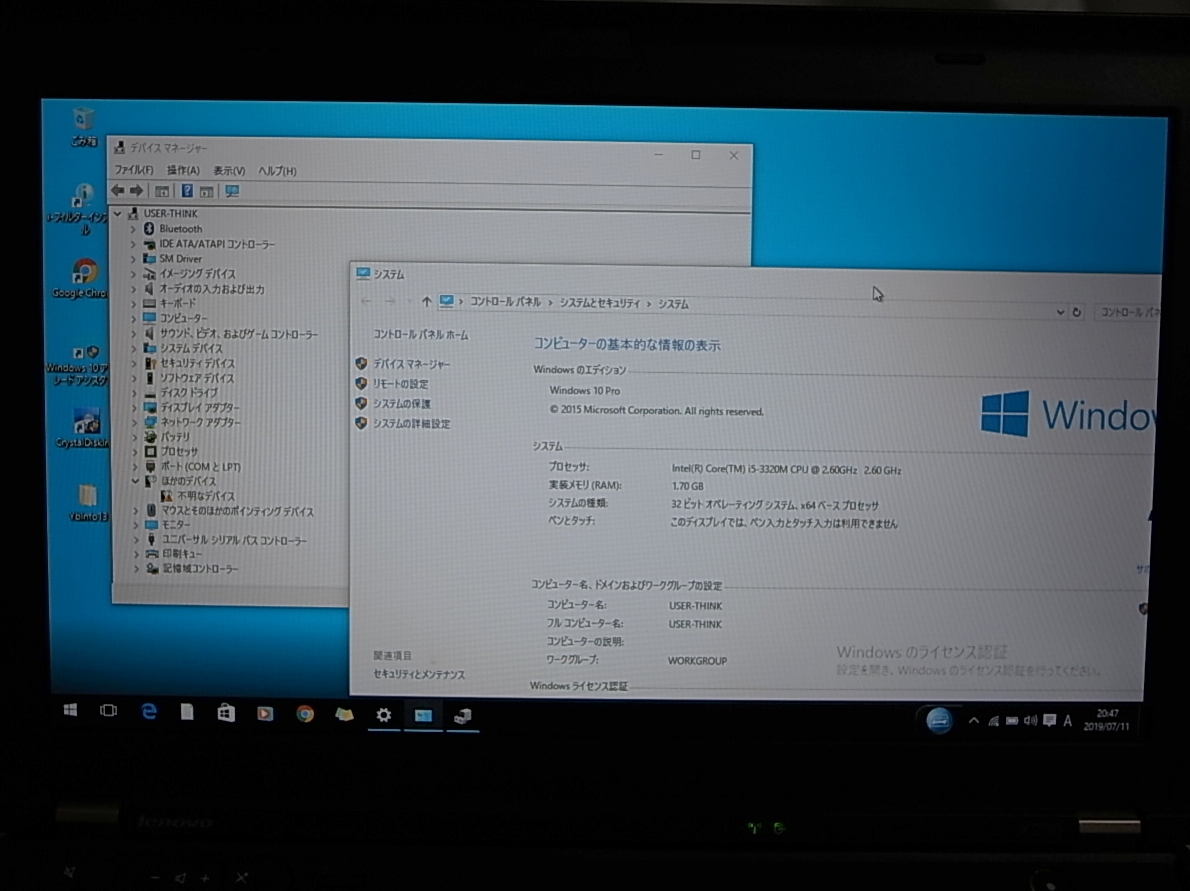Click システムとセキュリティ in the breadcrumb
The width and height of the screenshot is (1190, 891).
[600, 303]
